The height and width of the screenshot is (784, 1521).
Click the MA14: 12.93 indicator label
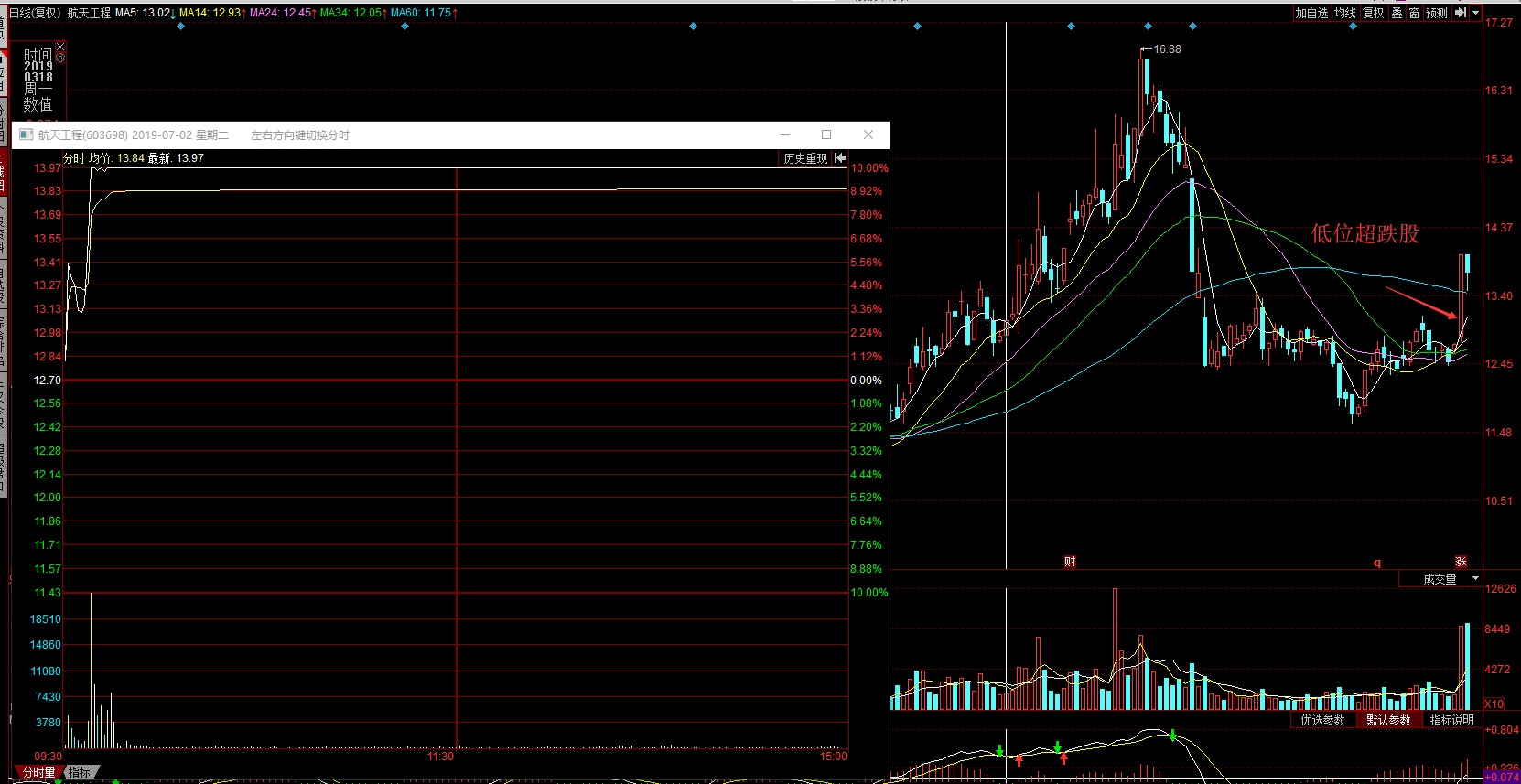pos(212,13)
